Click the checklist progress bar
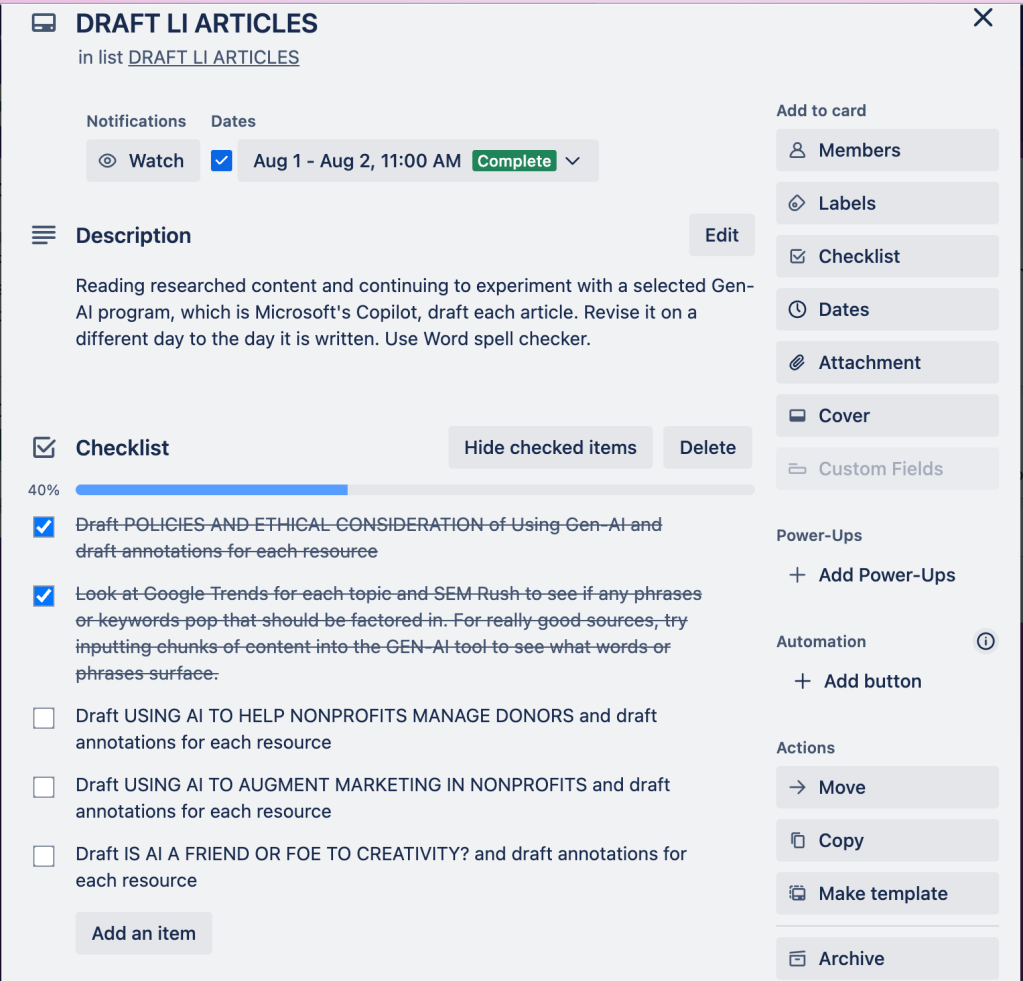This screenshot has width=1023, height=981. coord(414,490)
